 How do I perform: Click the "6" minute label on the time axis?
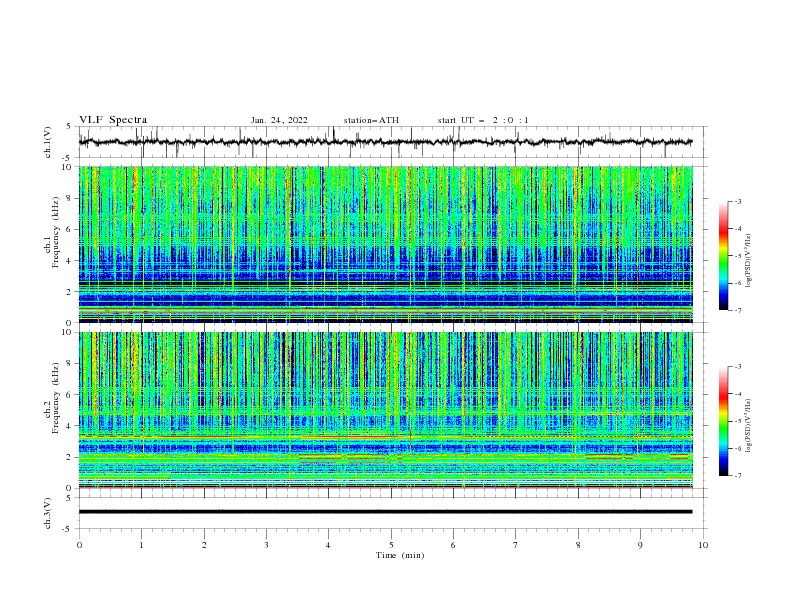453,545
